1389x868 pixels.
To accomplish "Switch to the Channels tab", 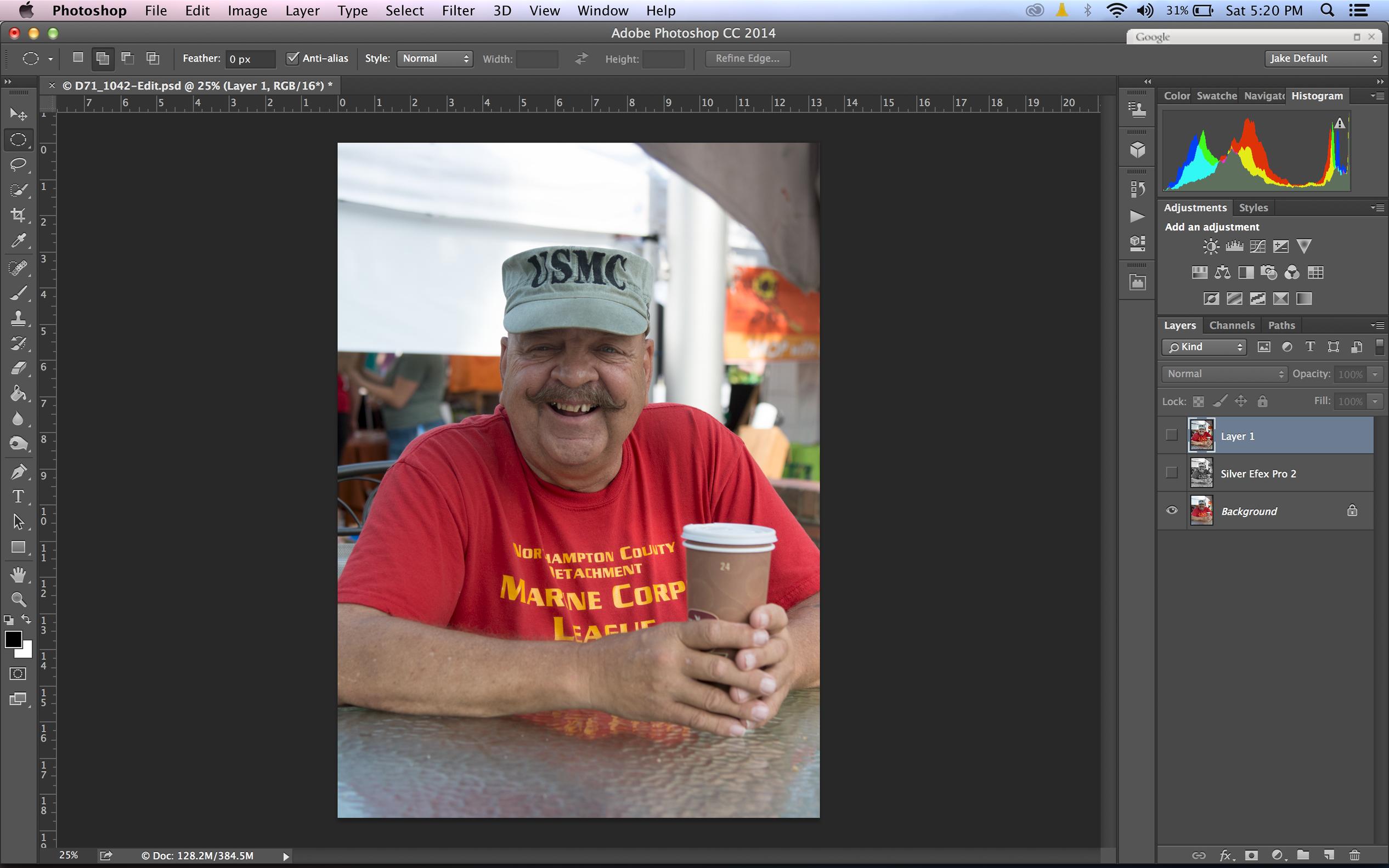I will [1231, 326].
